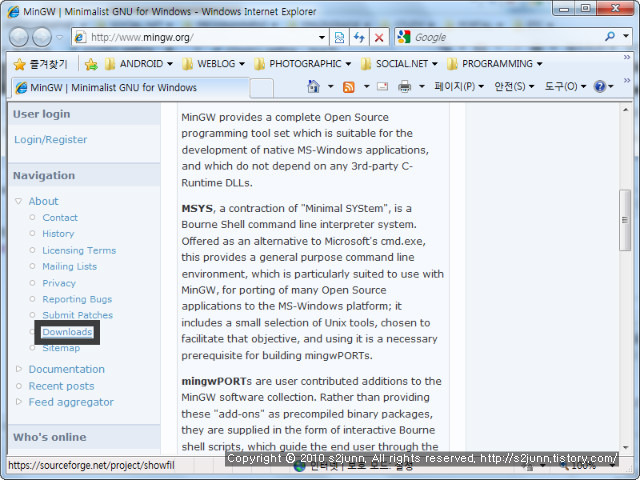640x480 pixels.
Task: Click the Compatibility View icon
Action: click(339, 38)
